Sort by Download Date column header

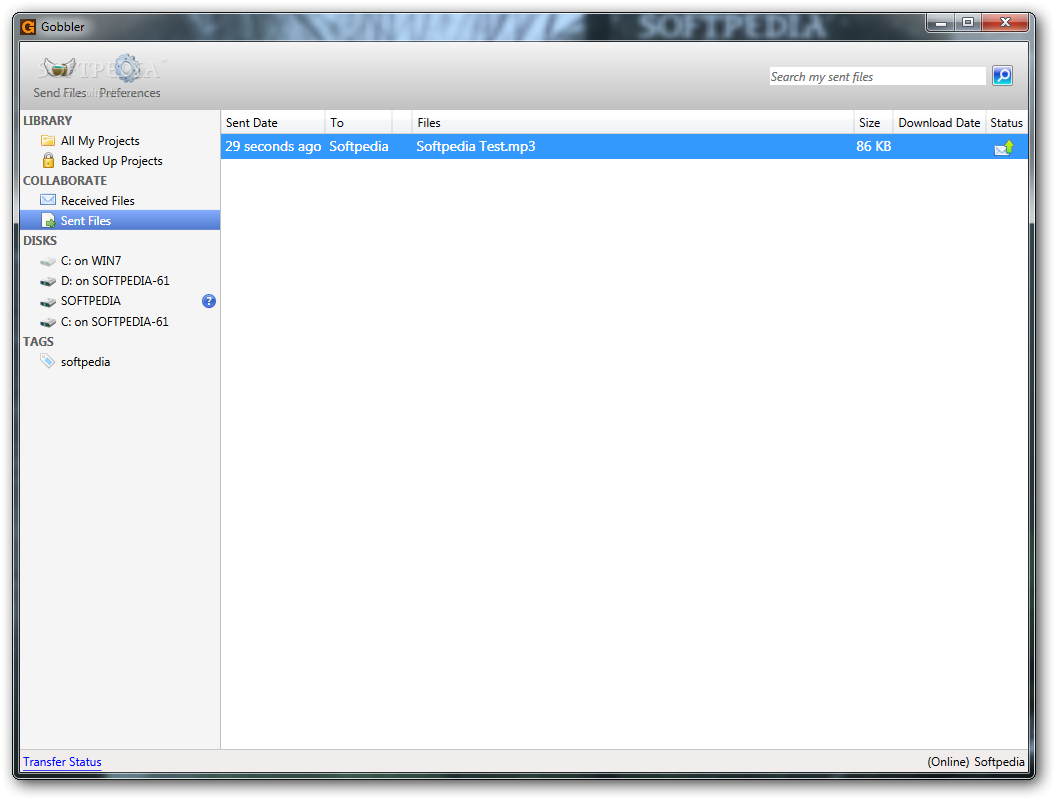(x=939, y=123)
